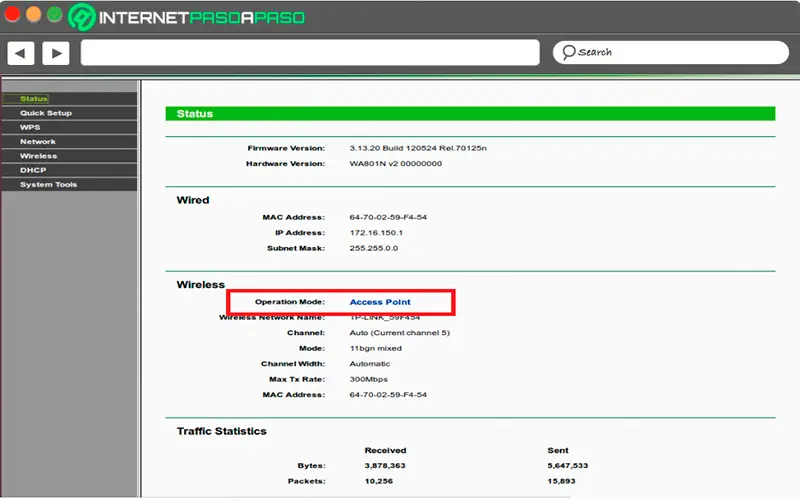Click the Automatic channel width value
Screen dimensions: 800x500
tap(369, 364)
